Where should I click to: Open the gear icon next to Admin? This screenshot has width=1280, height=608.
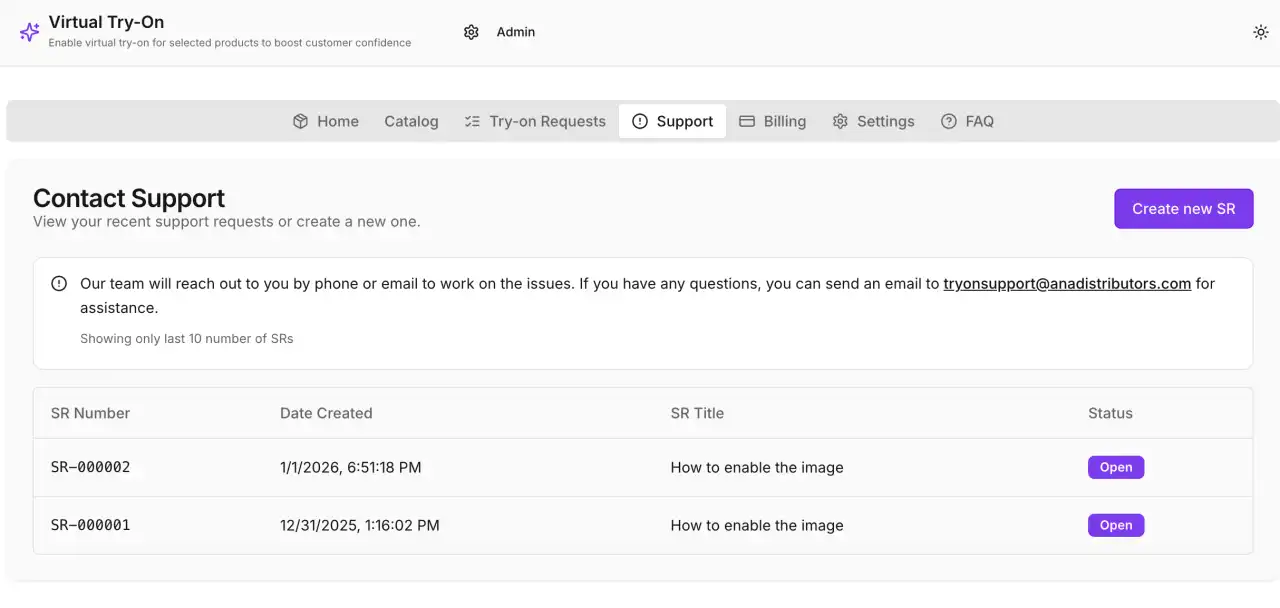click(x=471, y=31)
